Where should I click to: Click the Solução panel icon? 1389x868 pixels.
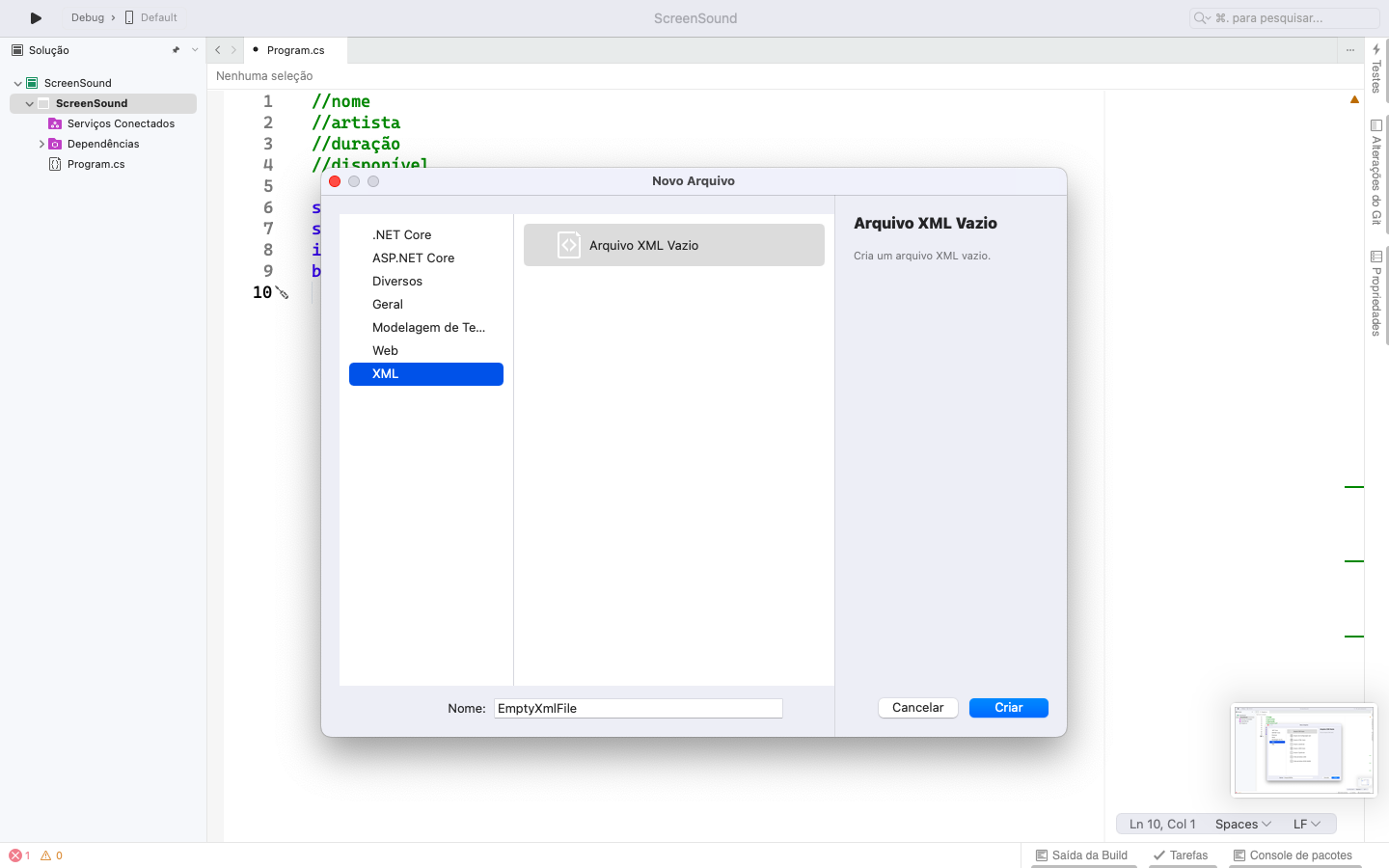click(x=17, y=50)
